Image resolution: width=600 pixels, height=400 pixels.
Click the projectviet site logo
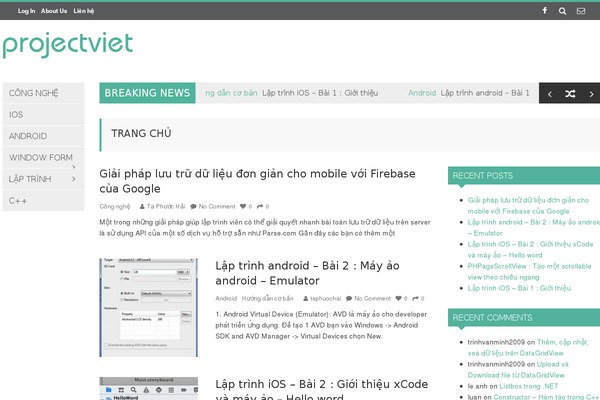coord(68,45)
